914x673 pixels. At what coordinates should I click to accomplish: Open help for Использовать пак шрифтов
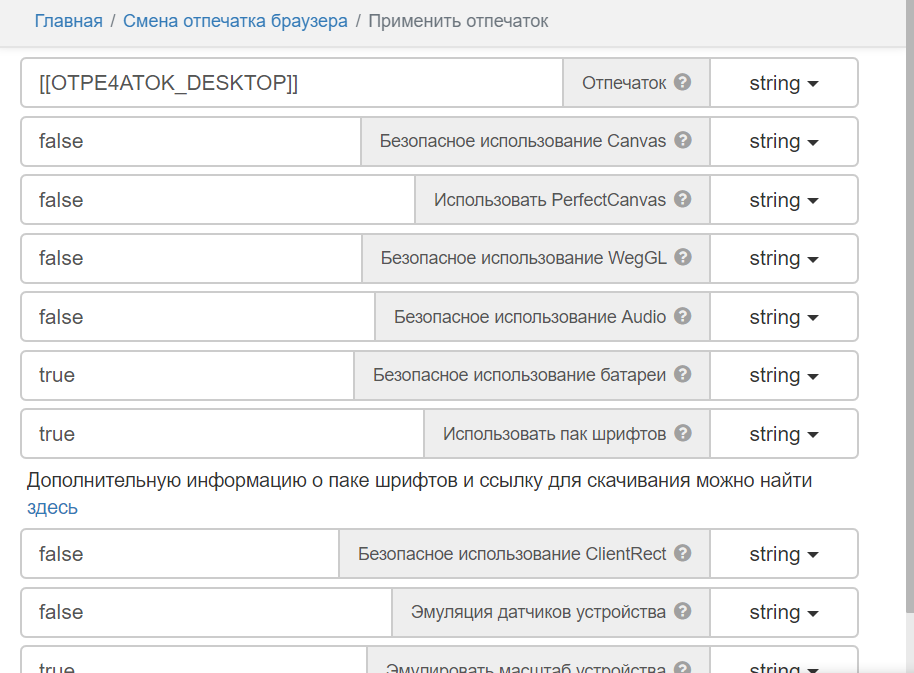(684, 433)
